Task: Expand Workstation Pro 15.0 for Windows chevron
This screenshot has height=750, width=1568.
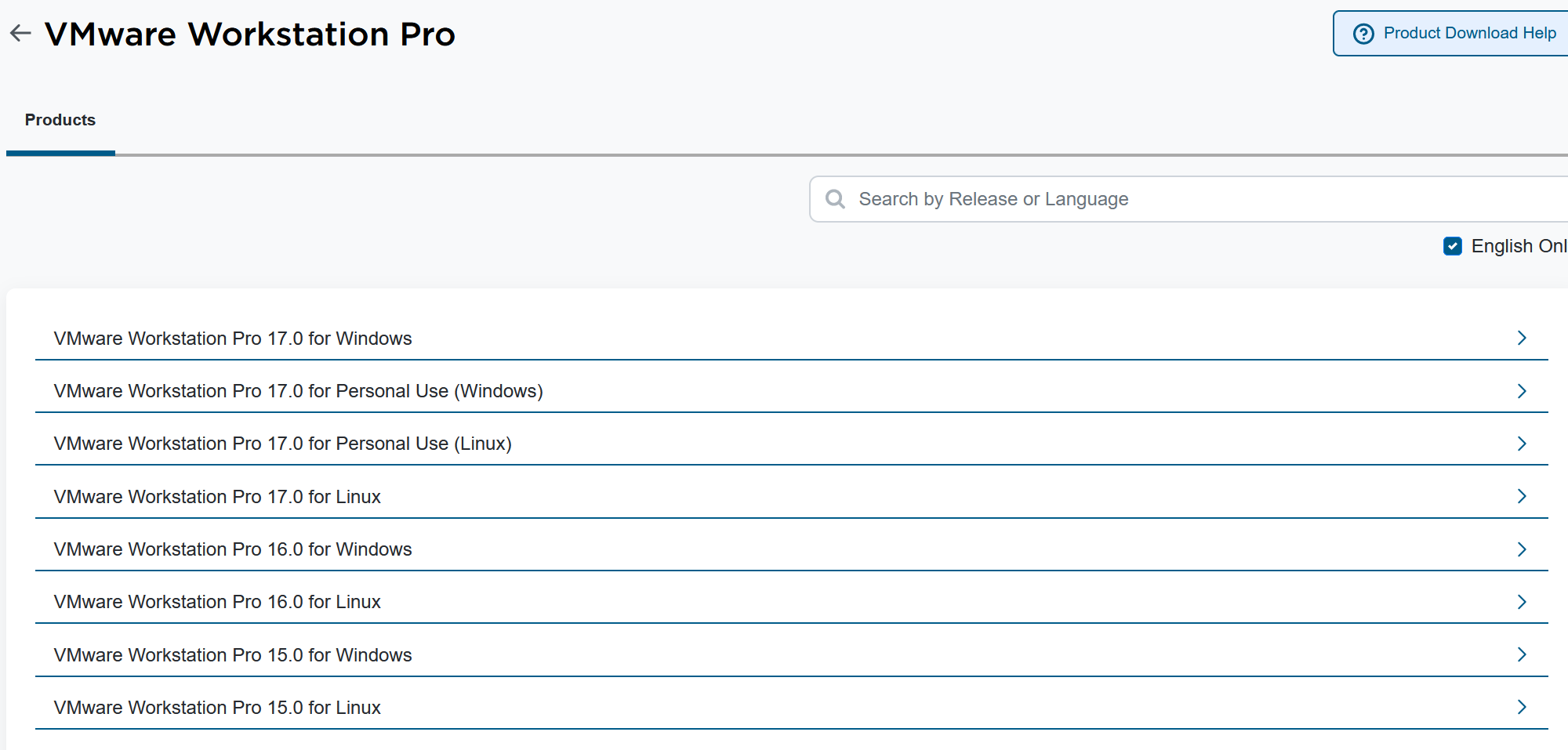Action: [1522, 654]
